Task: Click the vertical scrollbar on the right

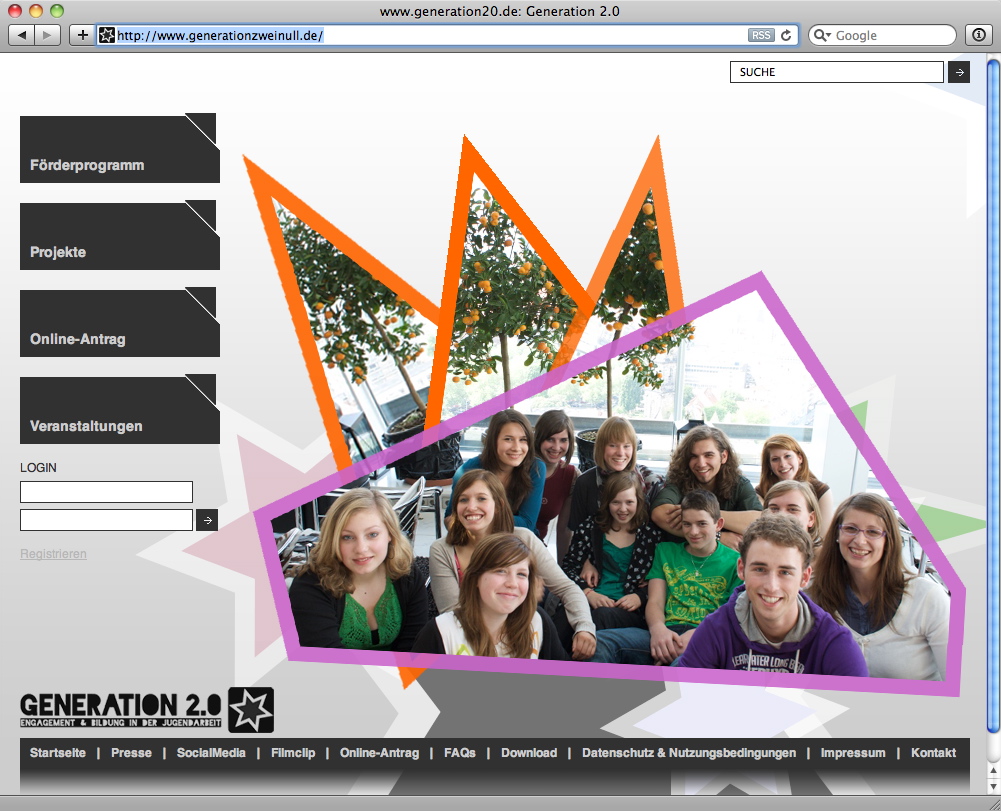Action: [x=993, y=400]
